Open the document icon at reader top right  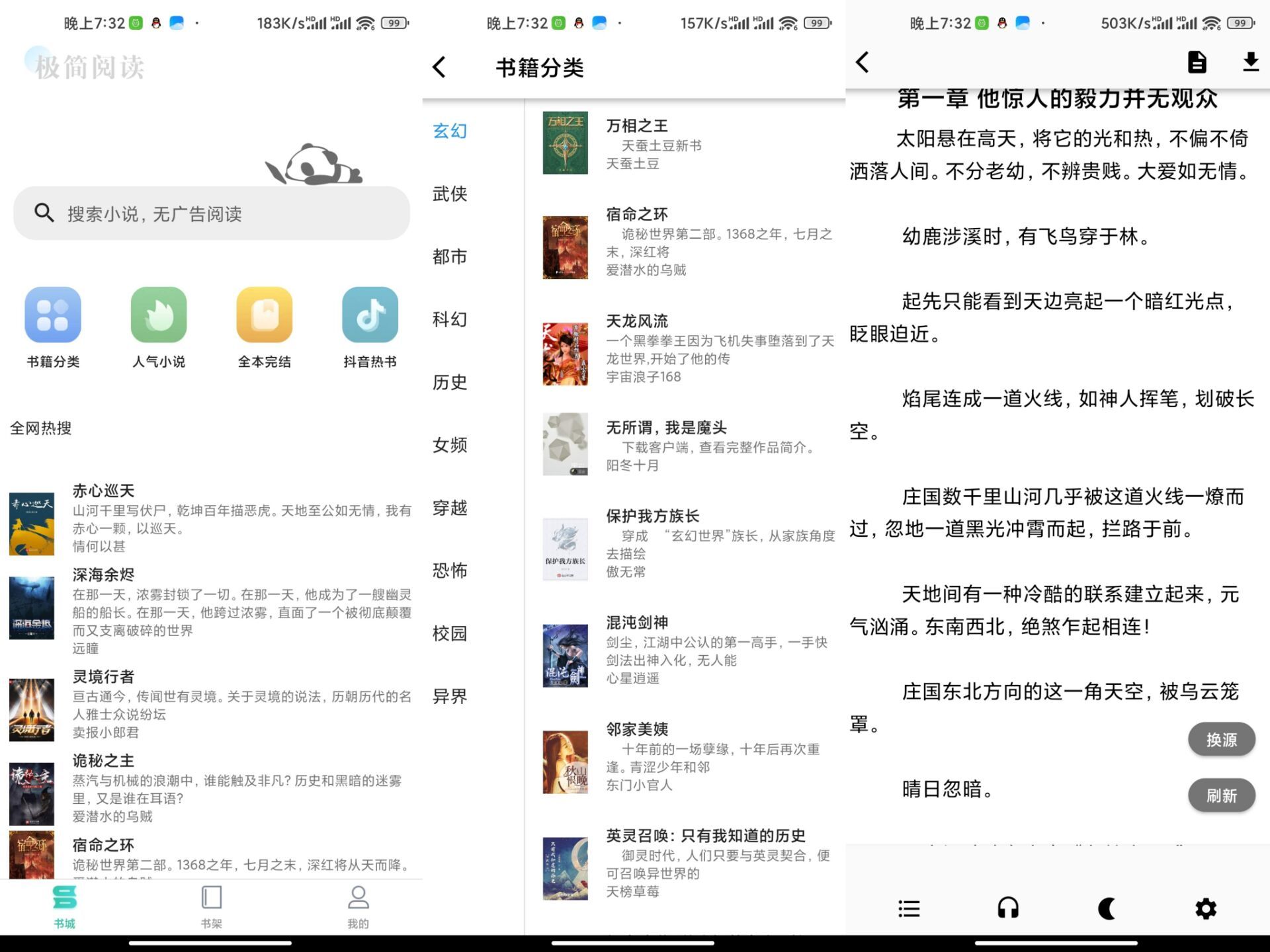point(1196,62)
